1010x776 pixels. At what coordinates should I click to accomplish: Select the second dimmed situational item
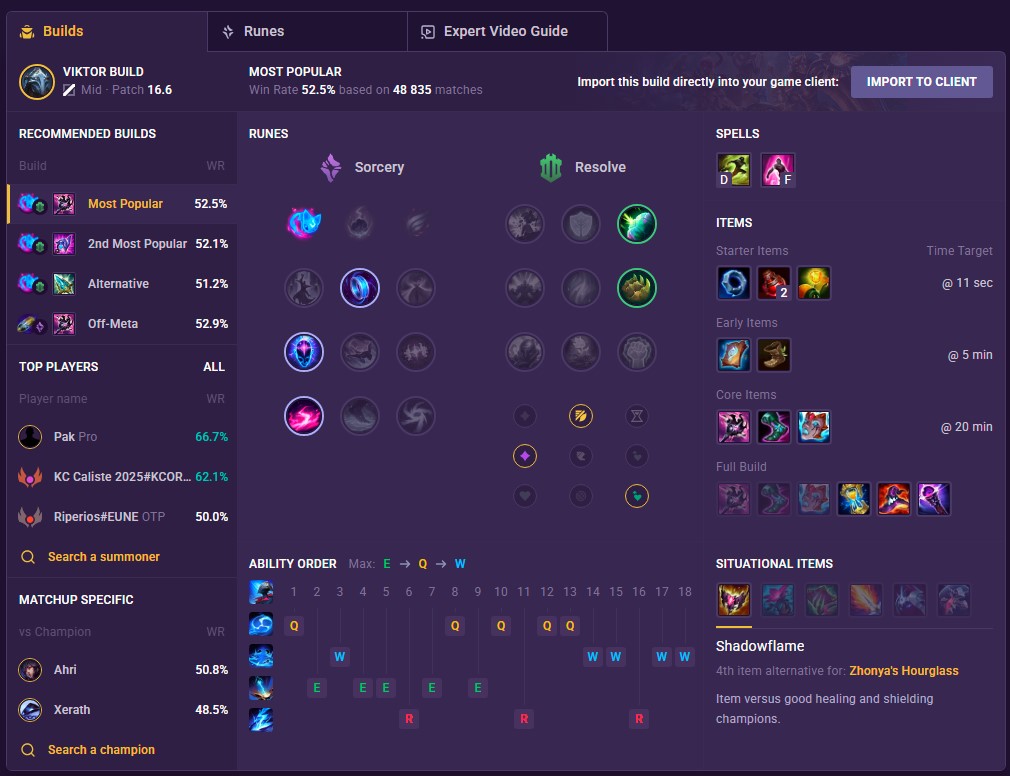pyautogui.click(x=821, y=600)
